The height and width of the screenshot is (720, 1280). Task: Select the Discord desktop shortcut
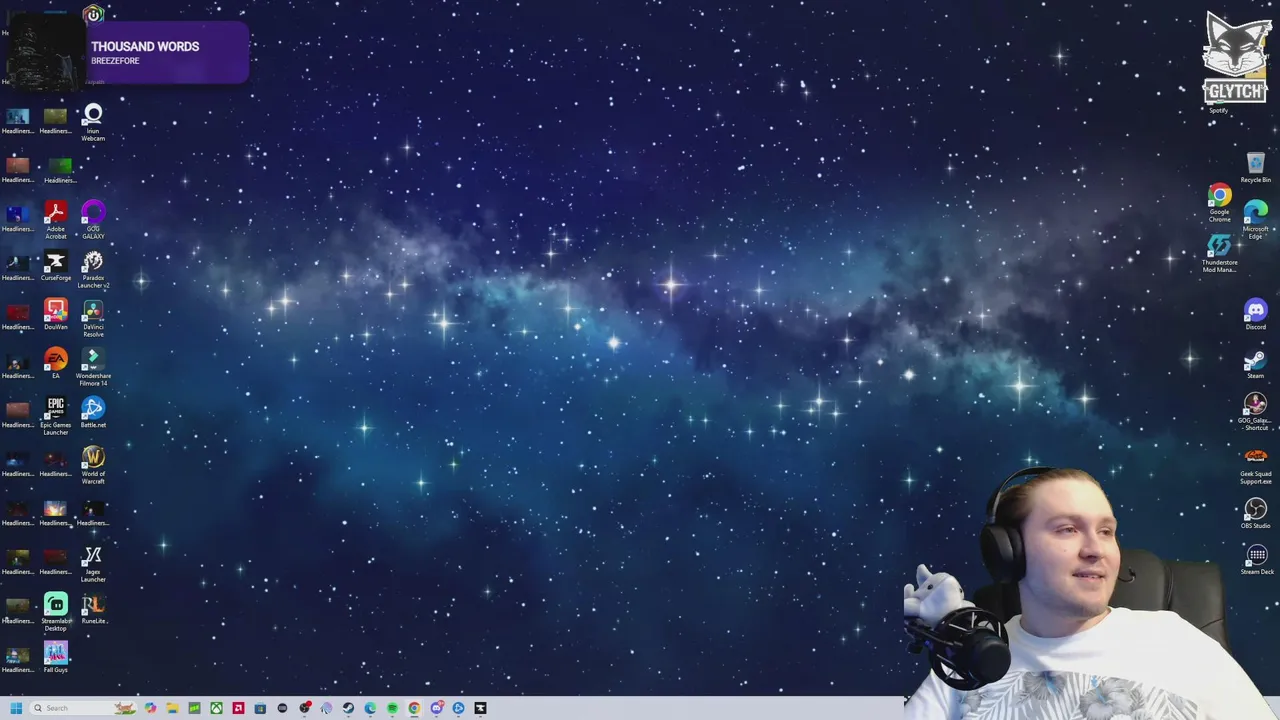coord(1256,316)
